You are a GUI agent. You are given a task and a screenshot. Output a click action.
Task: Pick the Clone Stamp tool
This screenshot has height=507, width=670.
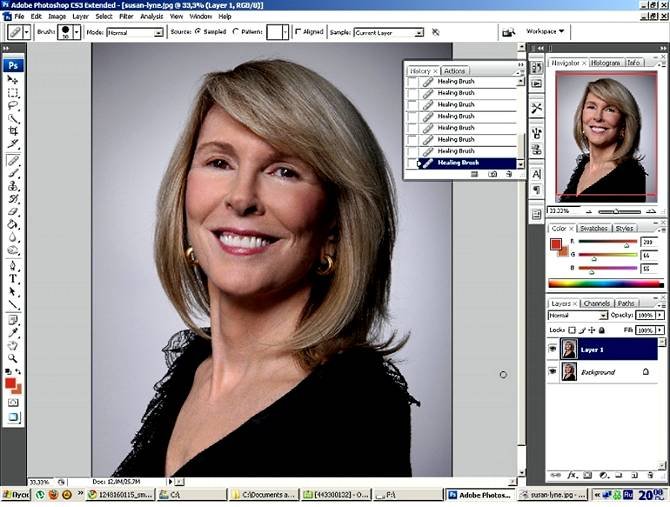pyautogui.click(x=13, y=186)
